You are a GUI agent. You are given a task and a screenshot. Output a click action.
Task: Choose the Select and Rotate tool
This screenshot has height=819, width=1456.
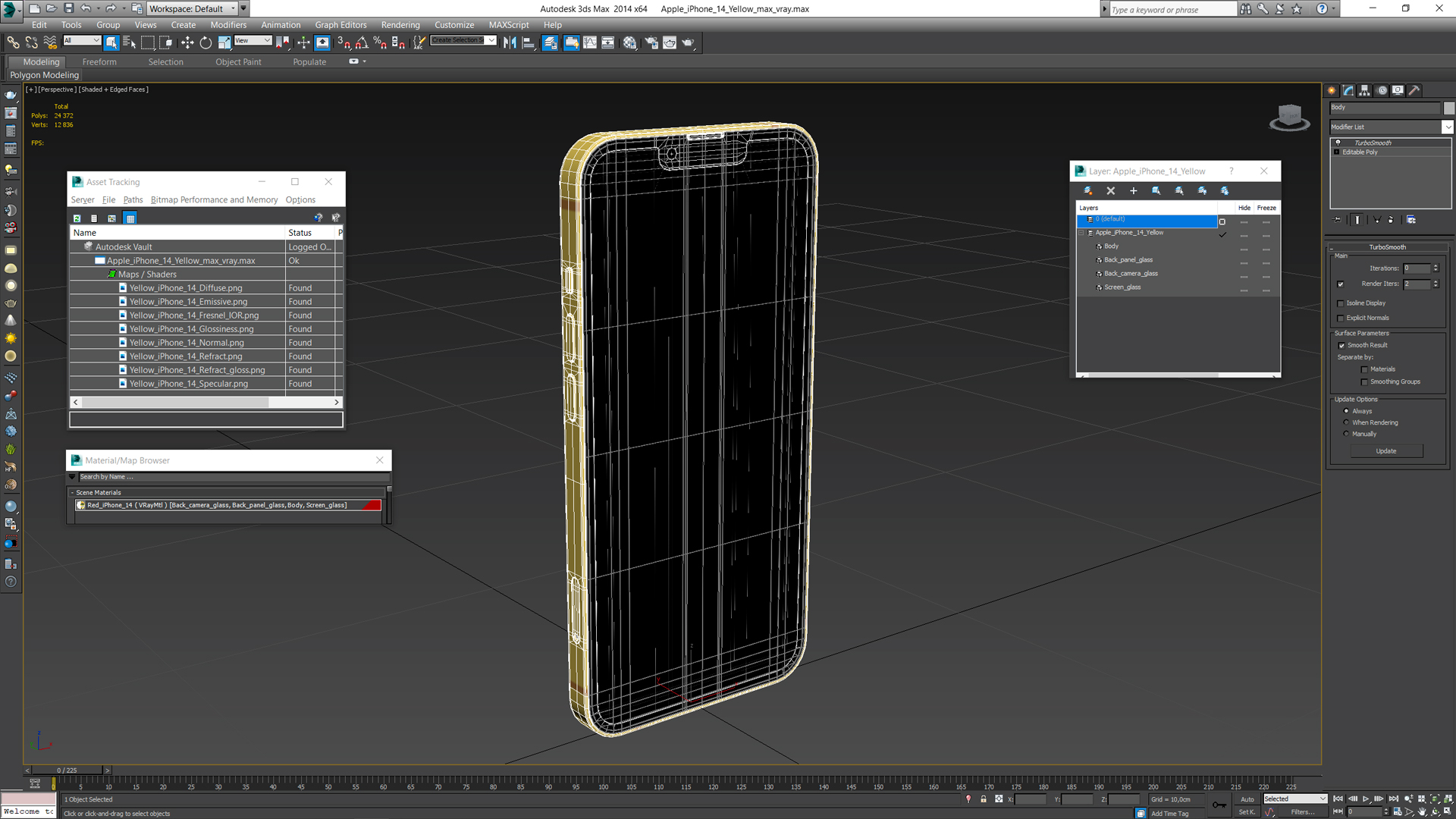pyautogui.click(x=206, y=42)
